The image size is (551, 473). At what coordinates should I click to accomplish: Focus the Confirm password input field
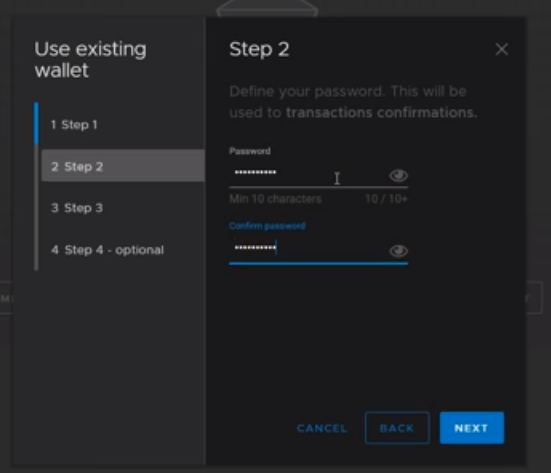[x=309, y=248]
